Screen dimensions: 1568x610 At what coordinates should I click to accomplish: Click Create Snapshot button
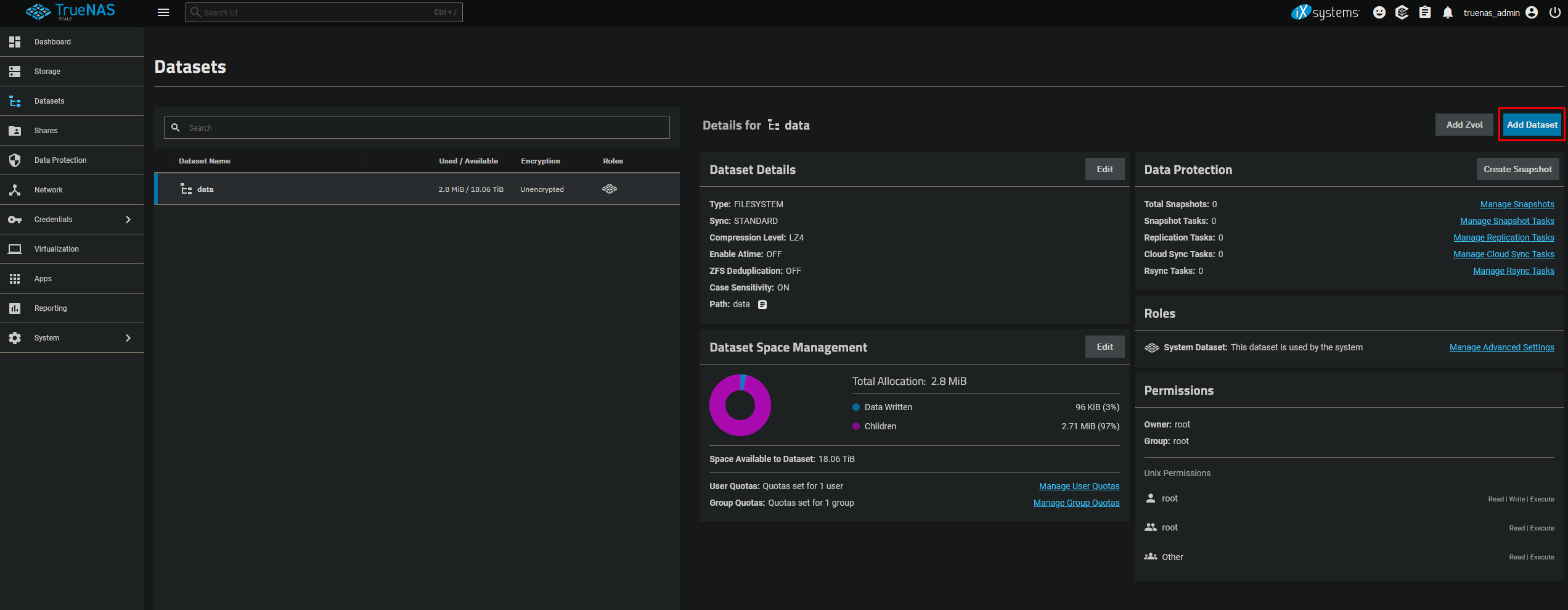1517,169
